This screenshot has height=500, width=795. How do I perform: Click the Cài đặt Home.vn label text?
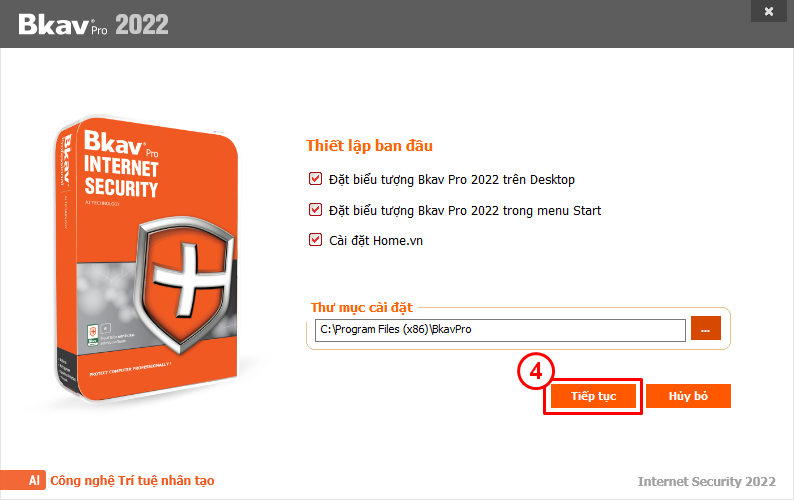pos(376,240)
